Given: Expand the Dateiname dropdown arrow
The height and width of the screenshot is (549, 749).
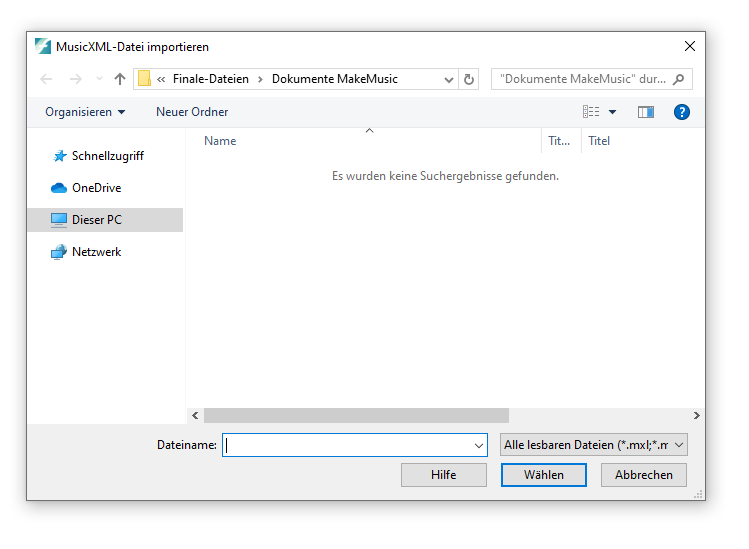Looking at the screenshot, I should pyautogui.click(x=479, y=445).
